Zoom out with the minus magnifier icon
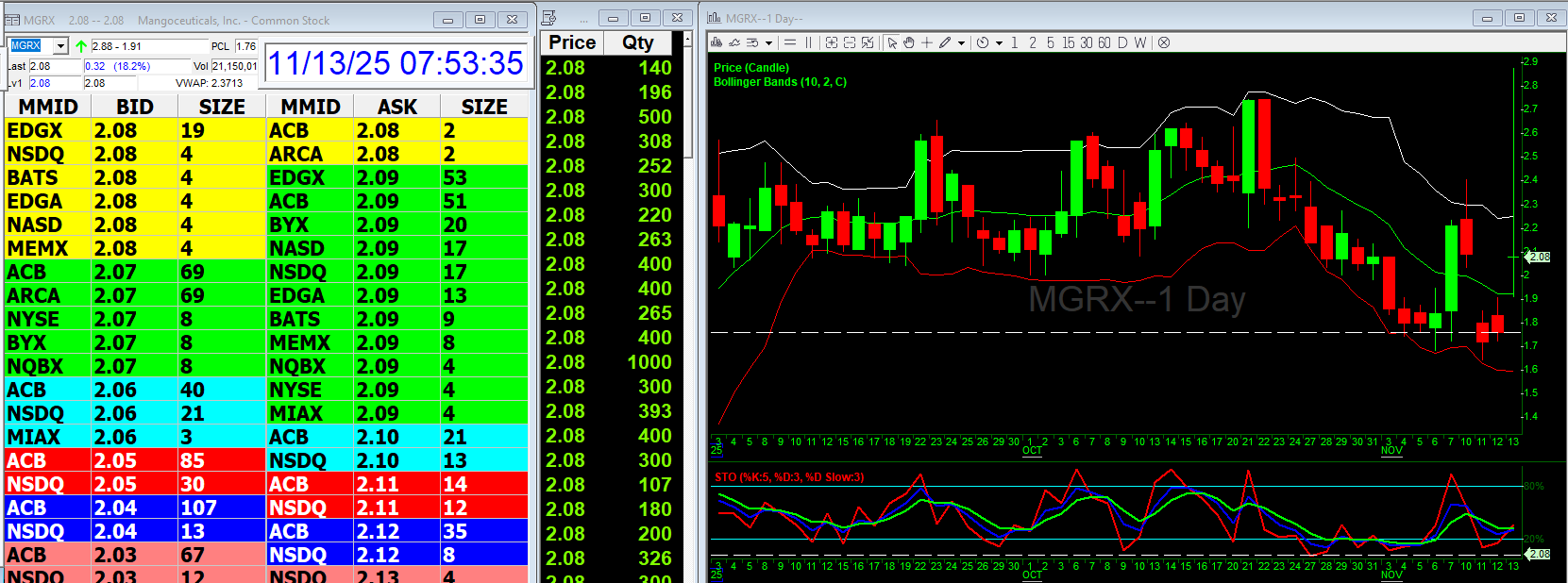Screen dimensions: 1568x583 [x=850, y=42]
